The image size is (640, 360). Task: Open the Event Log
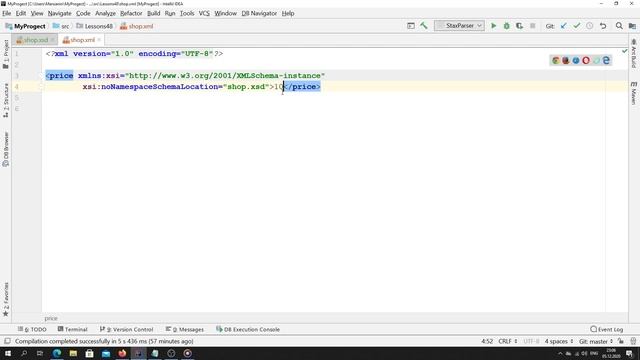[607, 329]
